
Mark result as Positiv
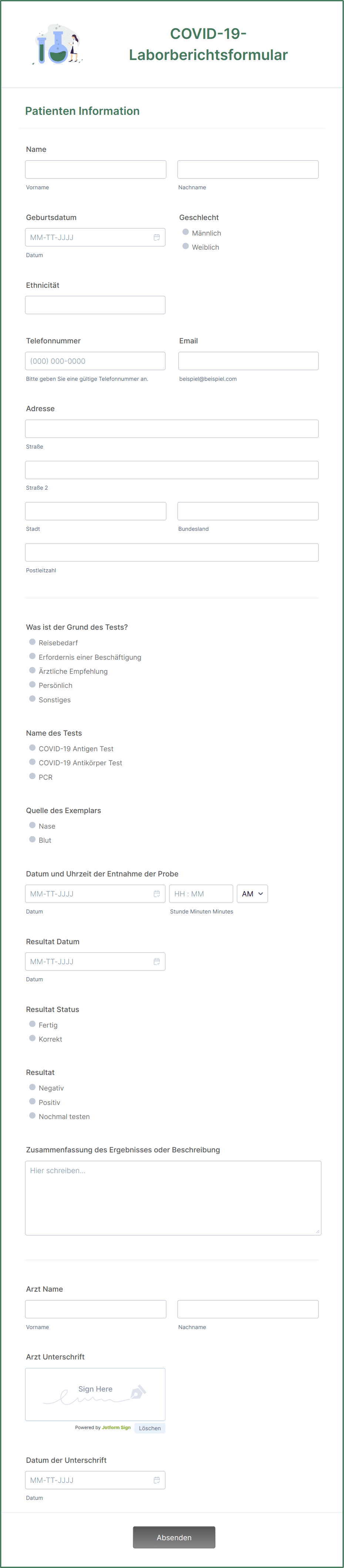(32, 1102)
